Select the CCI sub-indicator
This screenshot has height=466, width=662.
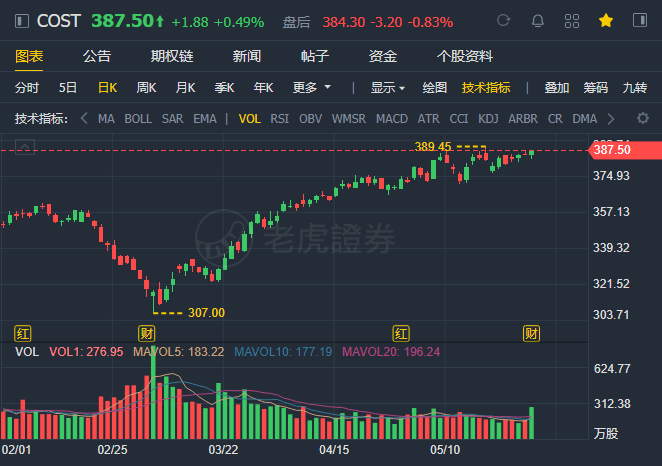tap(459, 119)
